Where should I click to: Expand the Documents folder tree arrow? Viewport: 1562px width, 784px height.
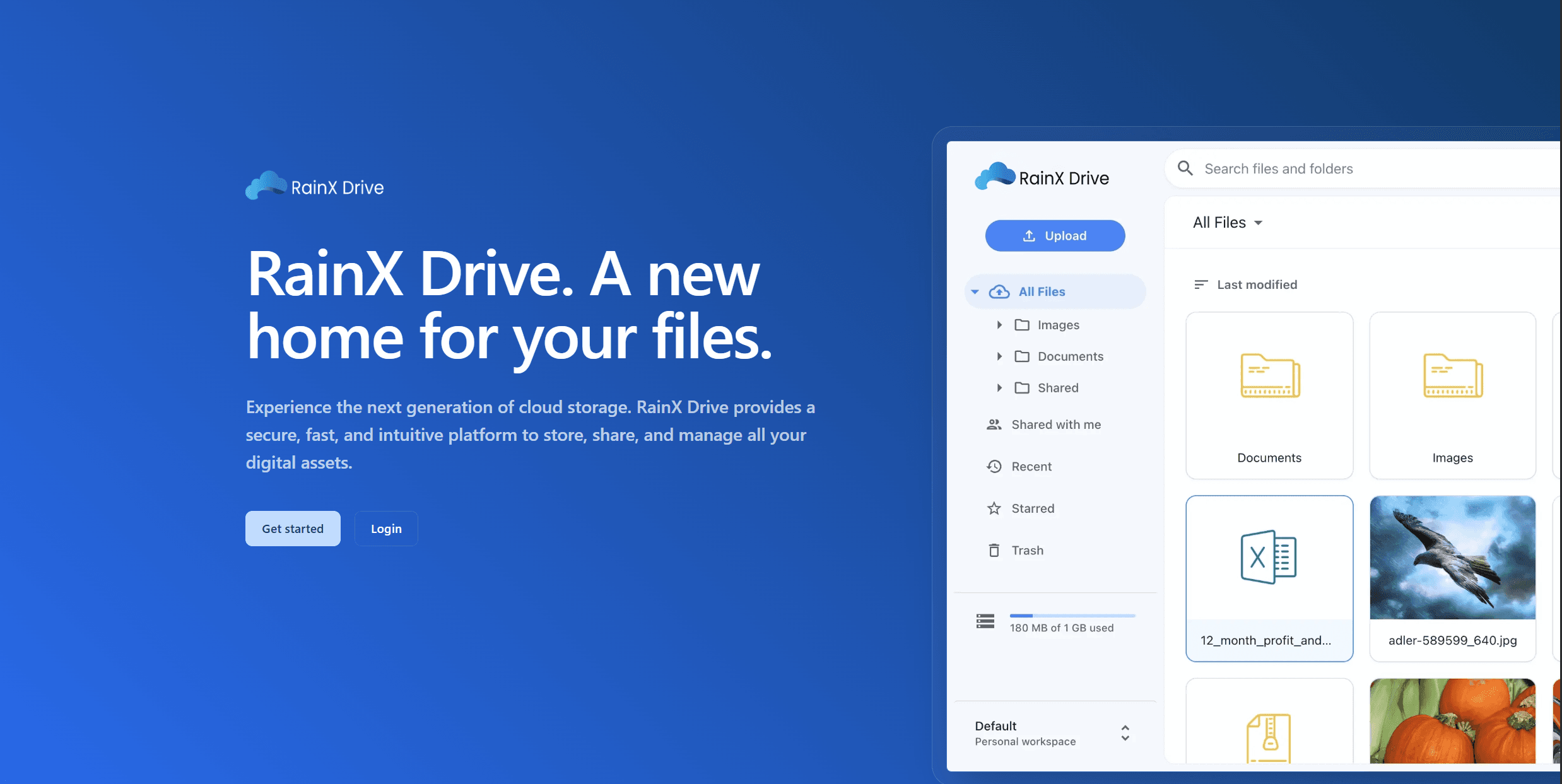click(999, 356)
